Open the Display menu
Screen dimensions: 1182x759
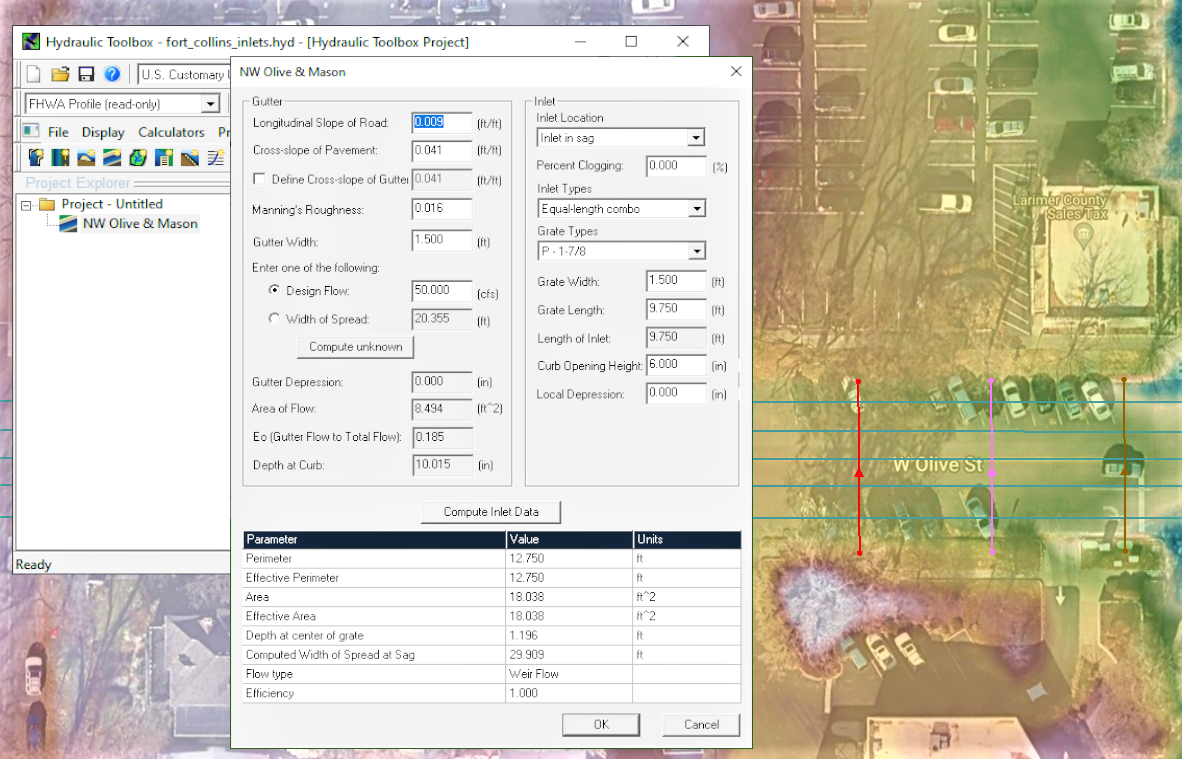click(x=103, y=132)
